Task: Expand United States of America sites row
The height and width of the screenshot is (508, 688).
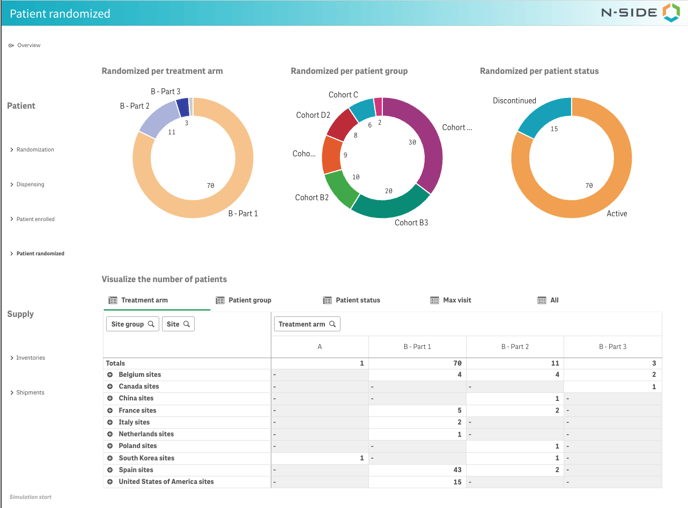Action: pyautogui.click(x=110, y=482)
